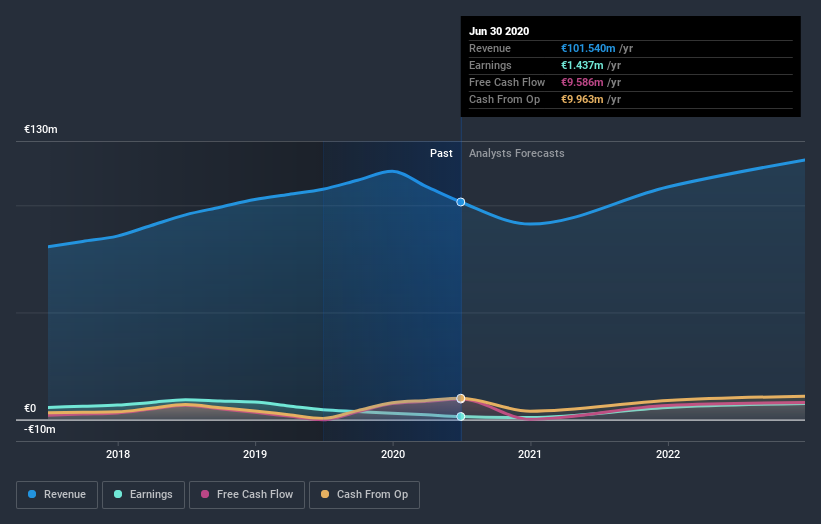Click the €9.963m cash from op value
Screen dimensions: 821x524
click(x=582, y=99)
